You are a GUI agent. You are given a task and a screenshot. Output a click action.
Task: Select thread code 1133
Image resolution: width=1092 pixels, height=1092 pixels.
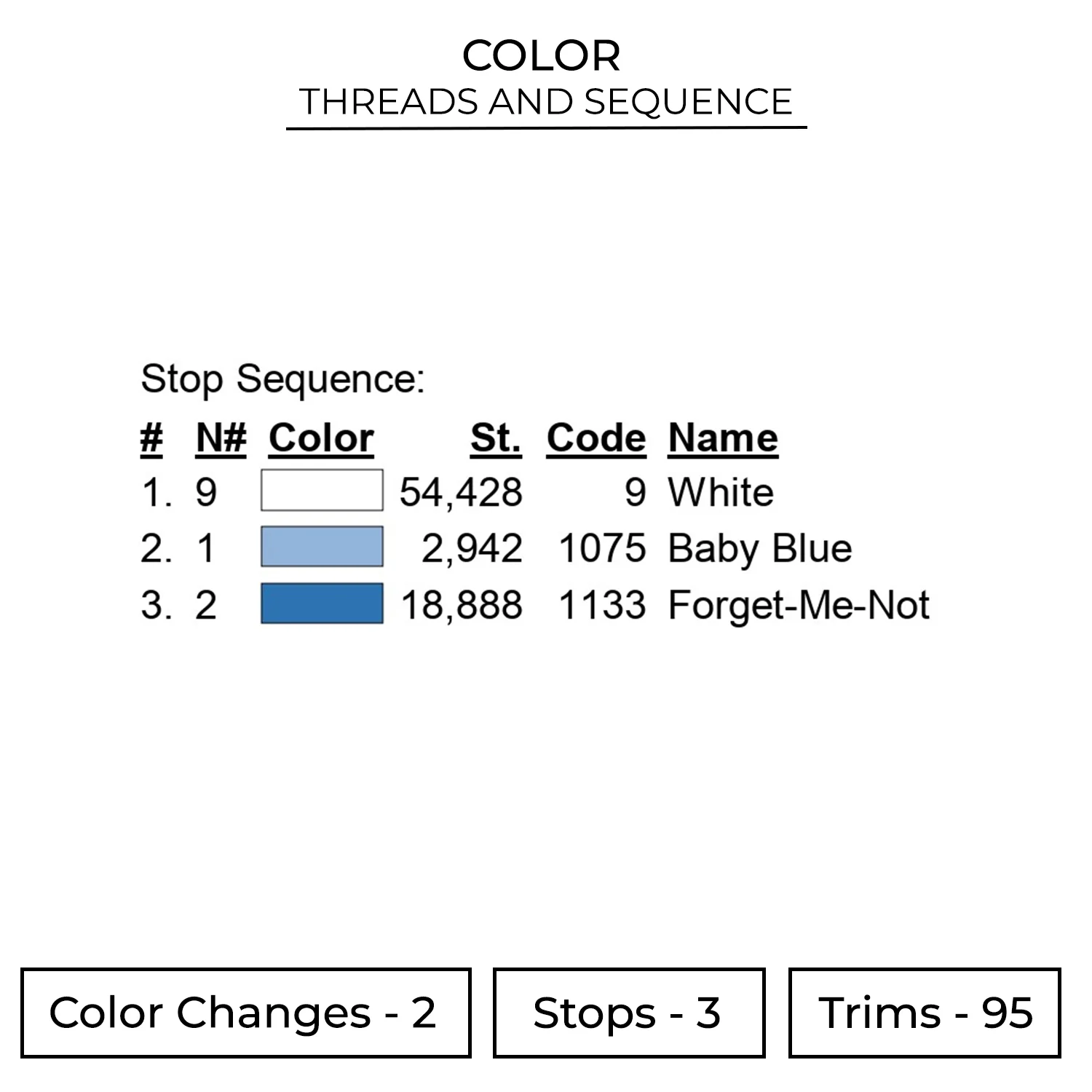click(x=602, y=605)
